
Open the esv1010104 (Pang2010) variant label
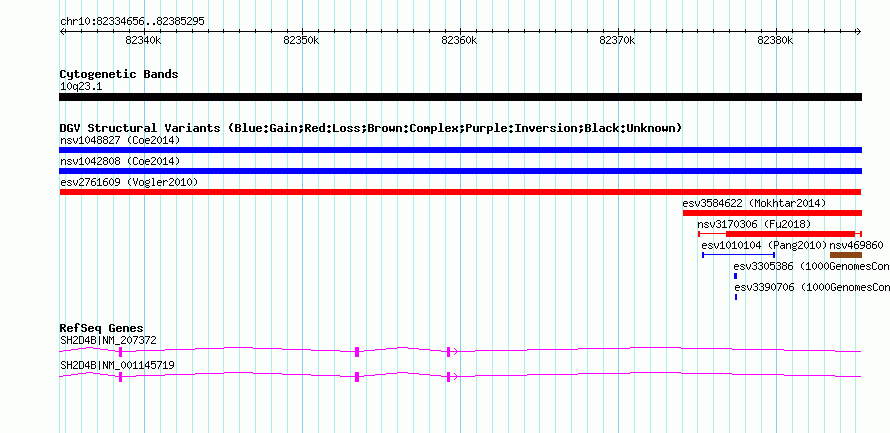(765, 245)
